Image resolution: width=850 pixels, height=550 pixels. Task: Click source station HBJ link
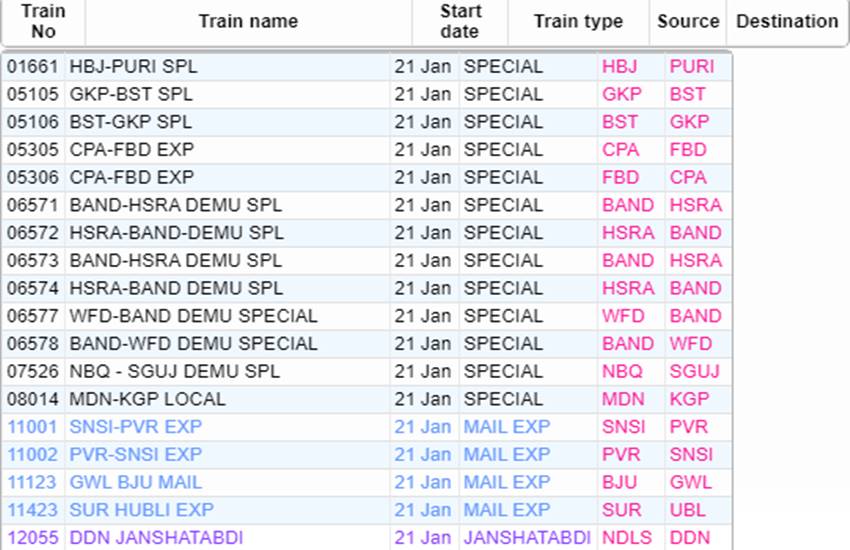[620, 67]
